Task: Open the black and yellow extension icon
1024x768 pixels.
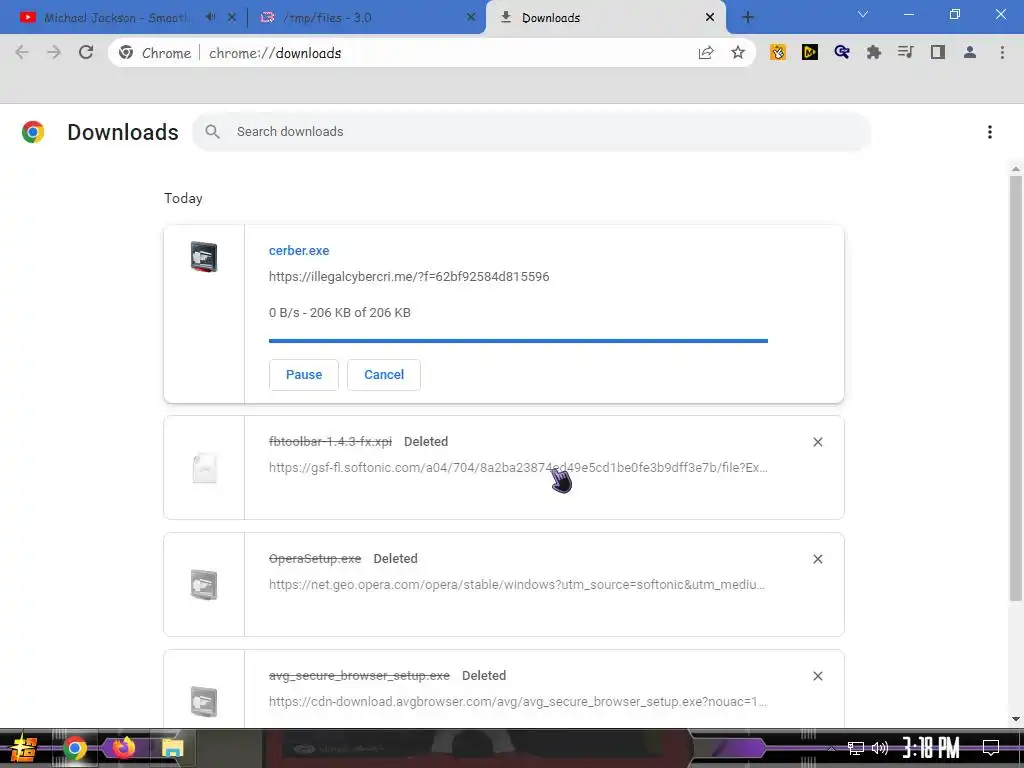Action: click(x=810, y=52)
